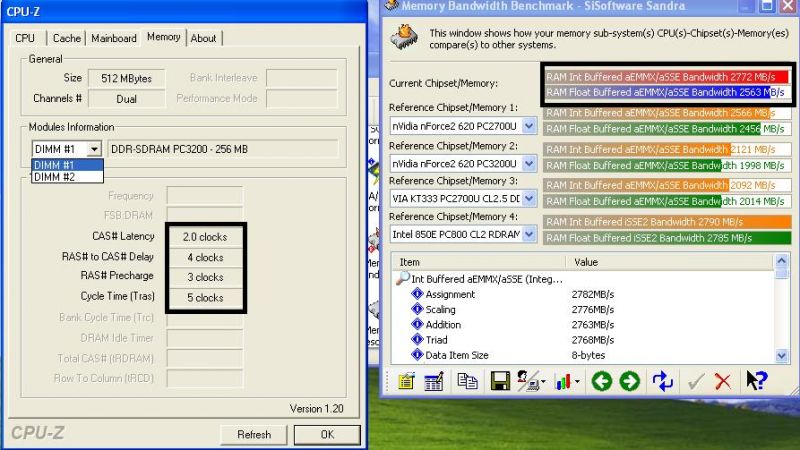The height and width of the screenshot is (450, 800).
Task: Click the diamond icon next to Data Item Size
Action: pos(417,355)
